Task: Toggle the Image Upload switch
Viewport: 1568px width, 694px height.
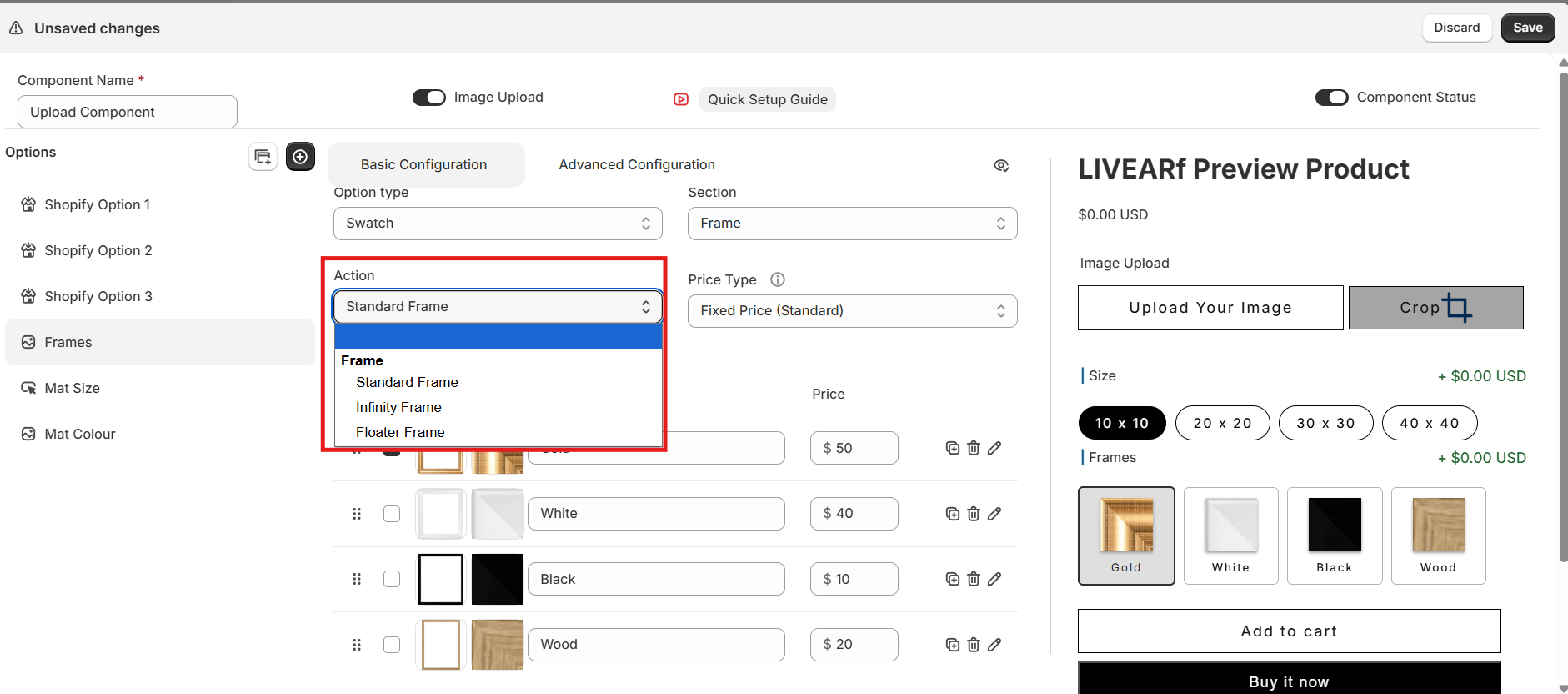Action: pos(429,98)
